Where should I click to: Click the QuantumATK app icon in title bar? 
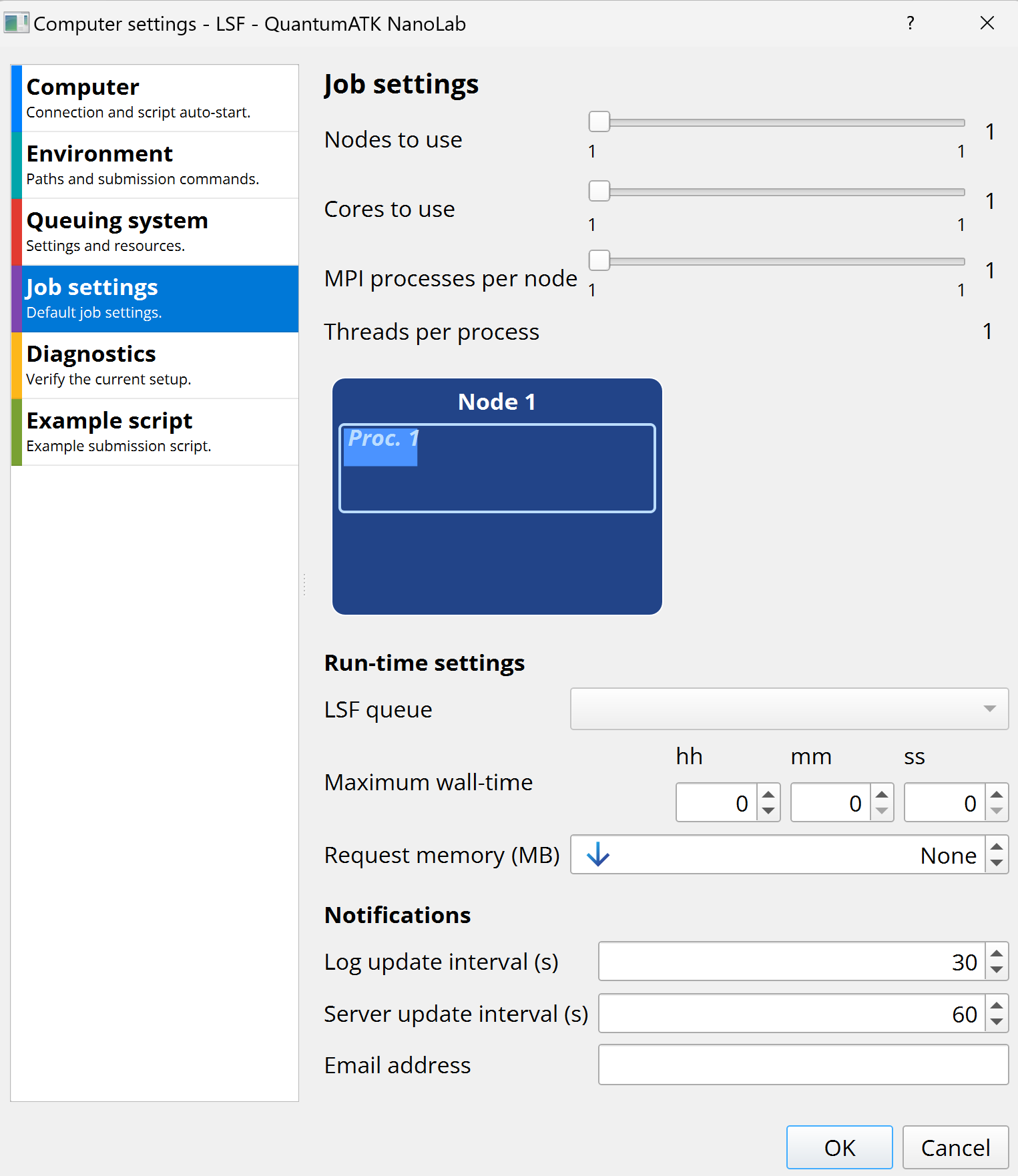pos(16,23)
